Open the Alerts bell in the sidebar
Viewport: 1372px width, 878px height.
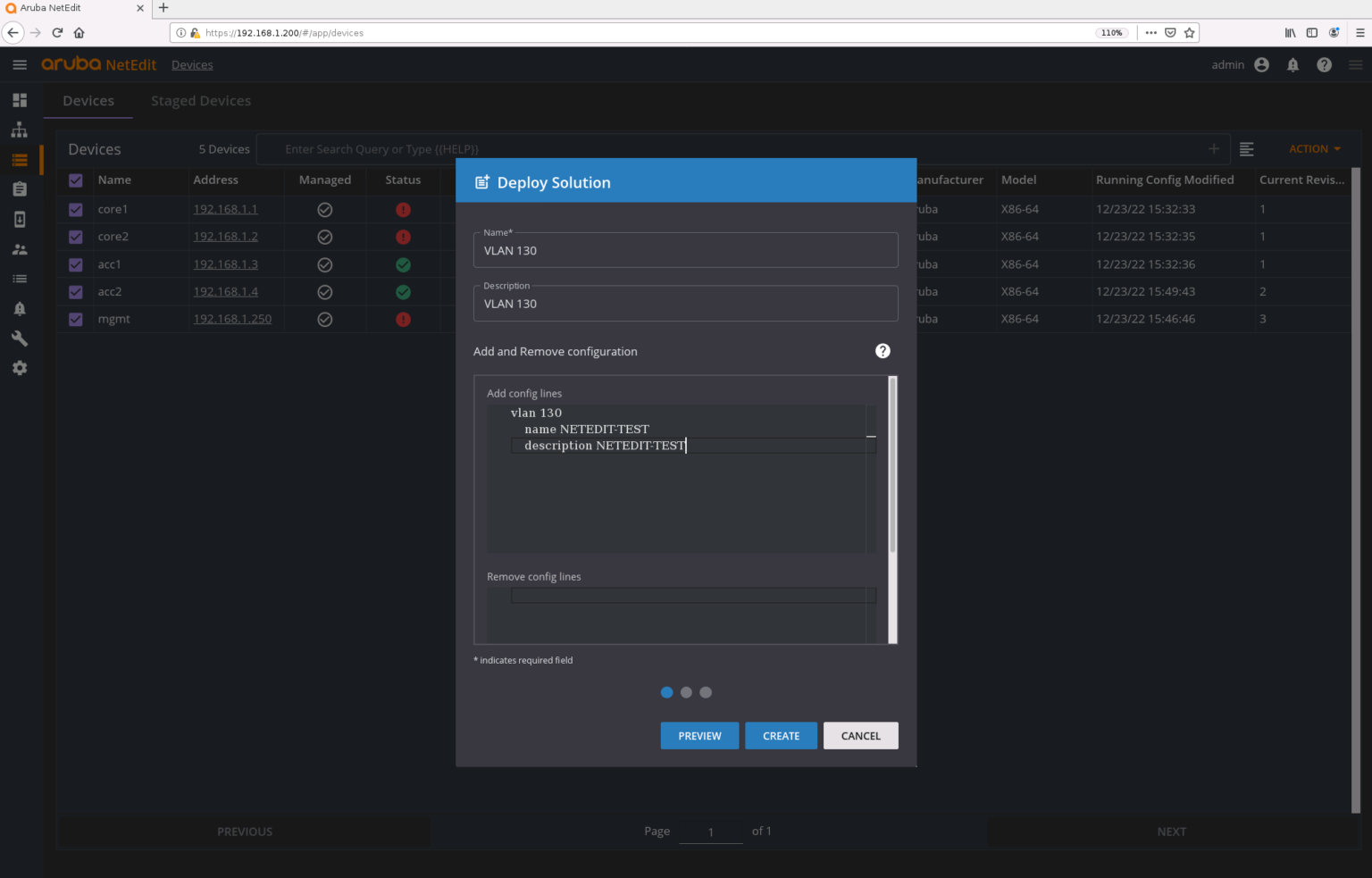click(x=20, y=308)
